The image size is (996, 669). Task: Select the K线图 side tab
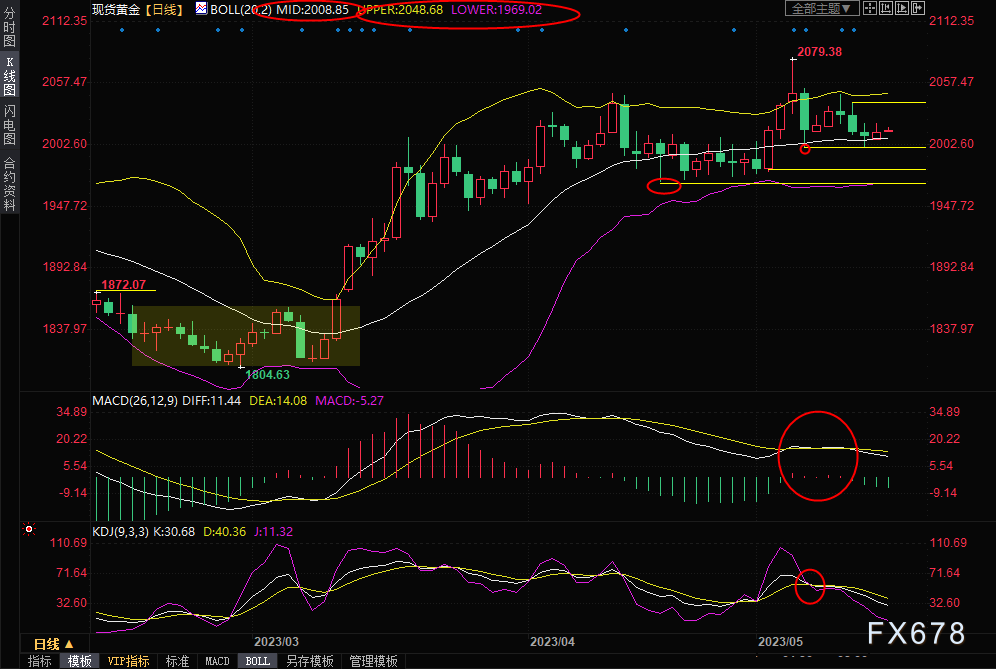[x=9, y=76]
